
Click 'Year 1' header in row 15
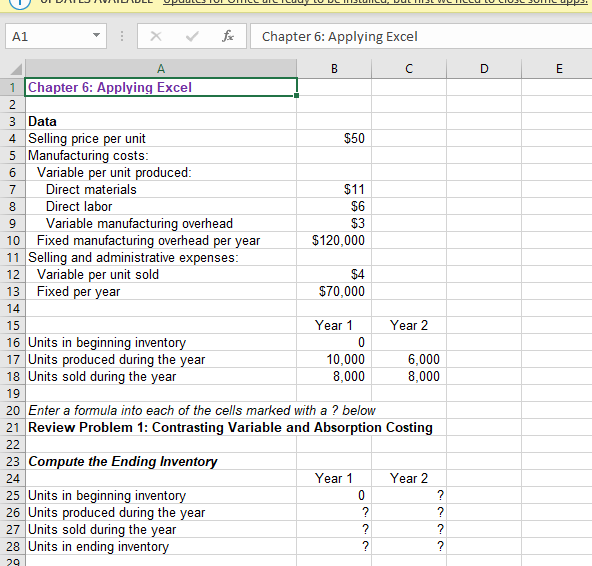pos(334,325)
